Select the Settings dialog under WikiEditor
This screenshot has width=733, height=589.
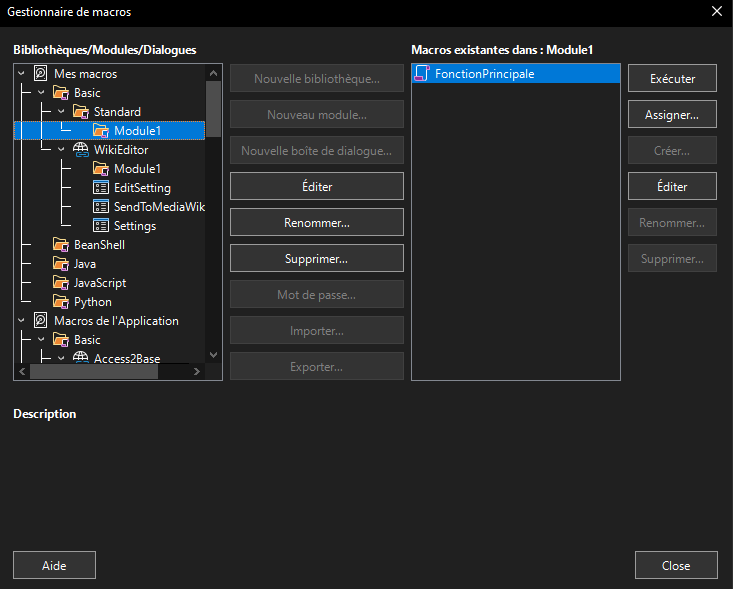coord(134,226)
